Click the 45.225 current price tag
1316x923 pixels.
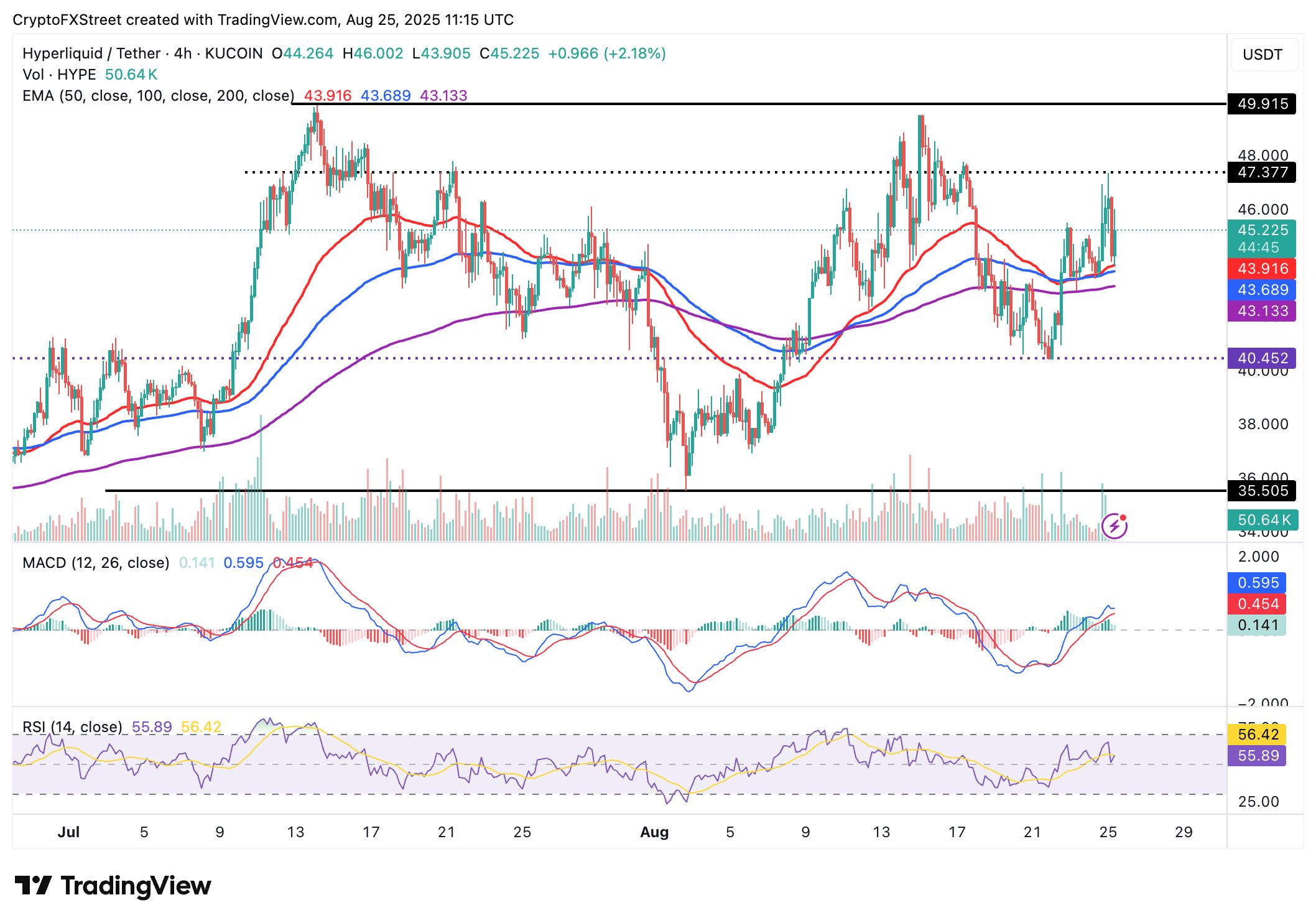[x=1262, y=238]
